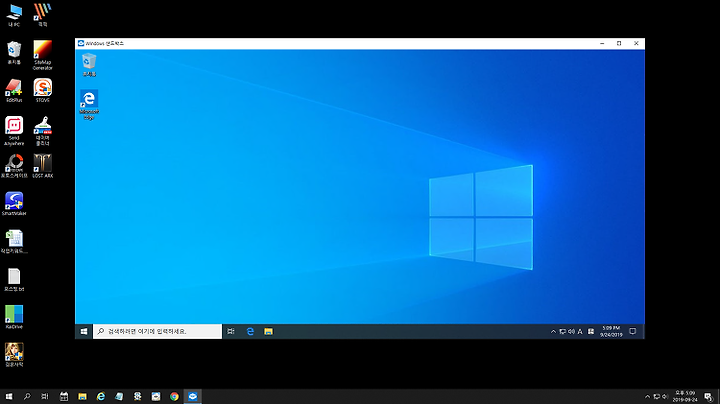
Task: Open the host taskbar search magnifier
Action: (27, 397)
